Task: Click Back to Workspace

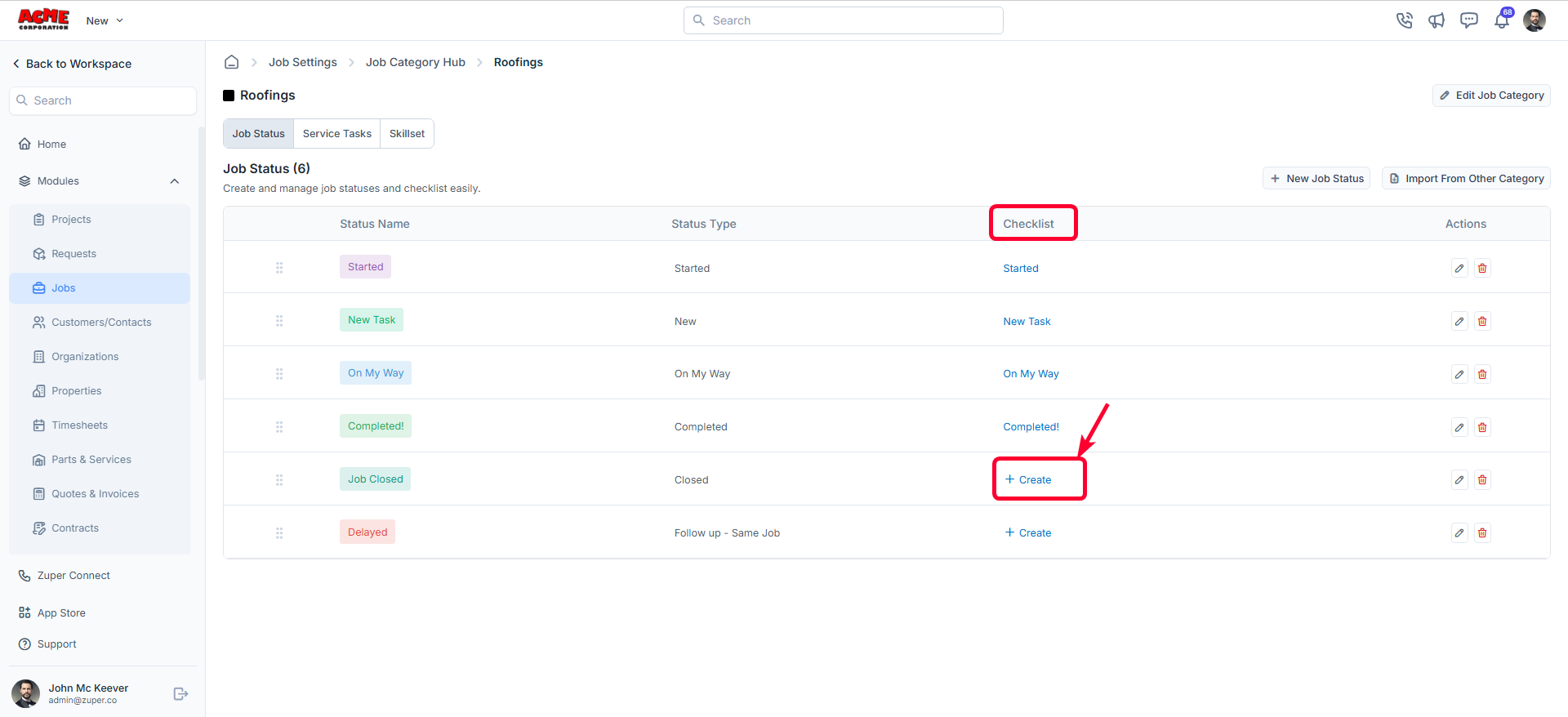Action: tap(72, 64)
